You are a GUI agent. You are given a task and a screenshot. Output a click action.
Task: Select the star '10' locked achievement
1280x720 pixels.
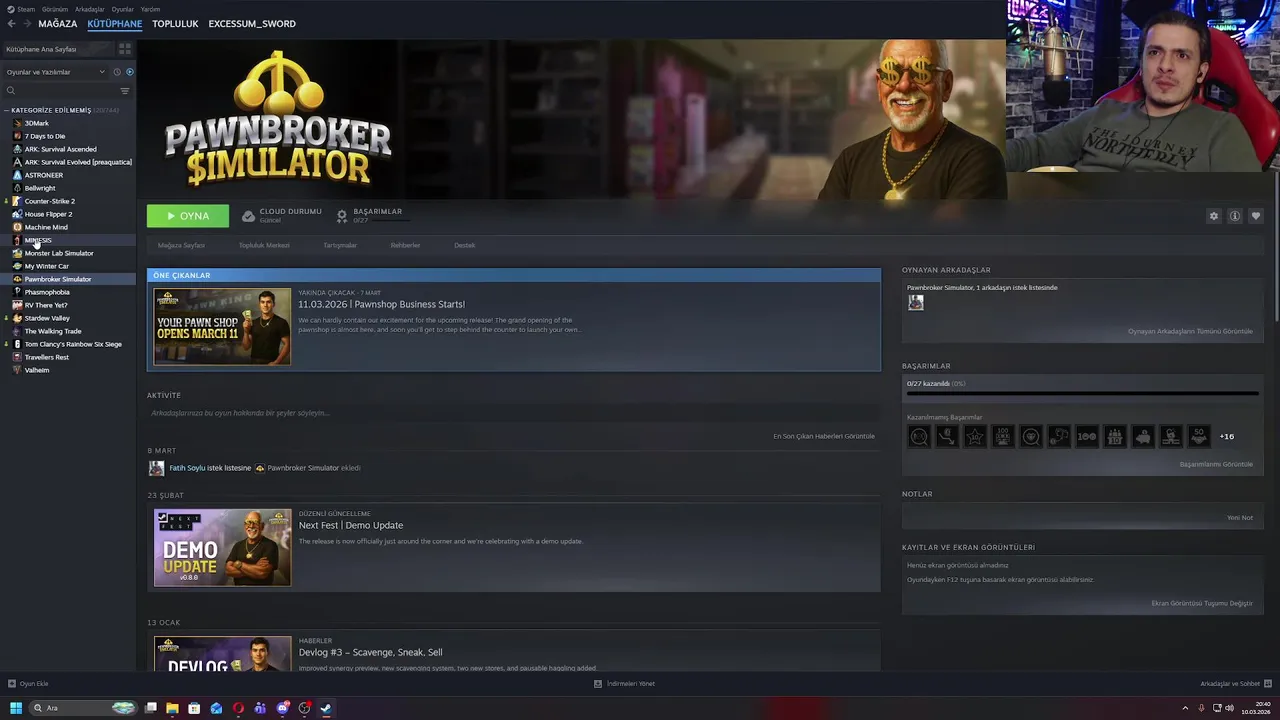[975, 436]
